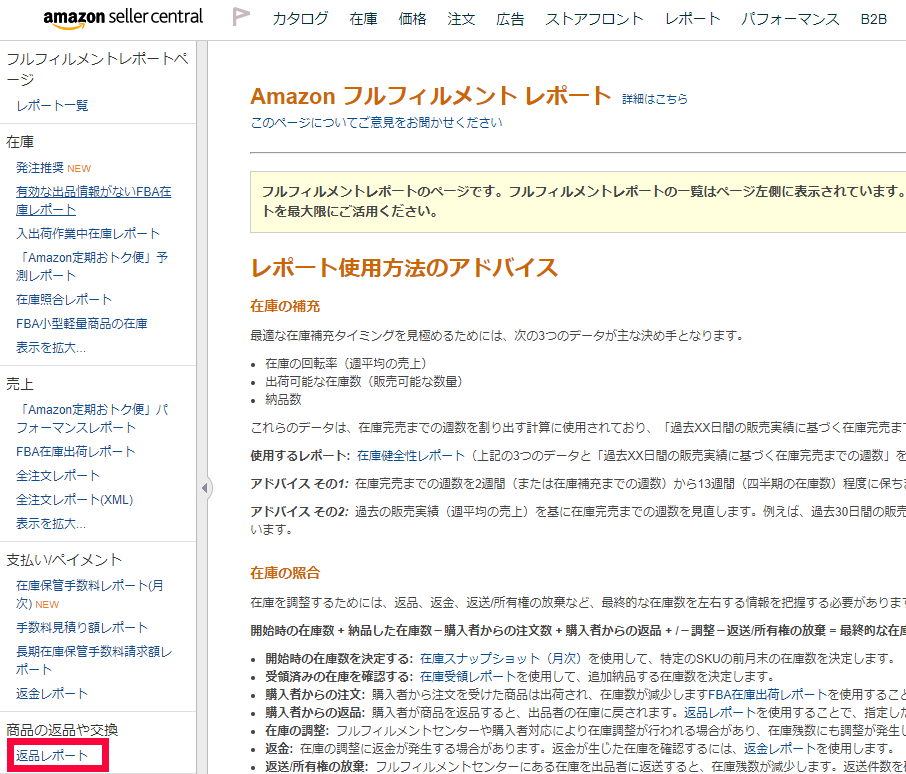Click the 詳細はこちら link
Image resolution: width=906 pixels, height=774 pixels.
655,99
